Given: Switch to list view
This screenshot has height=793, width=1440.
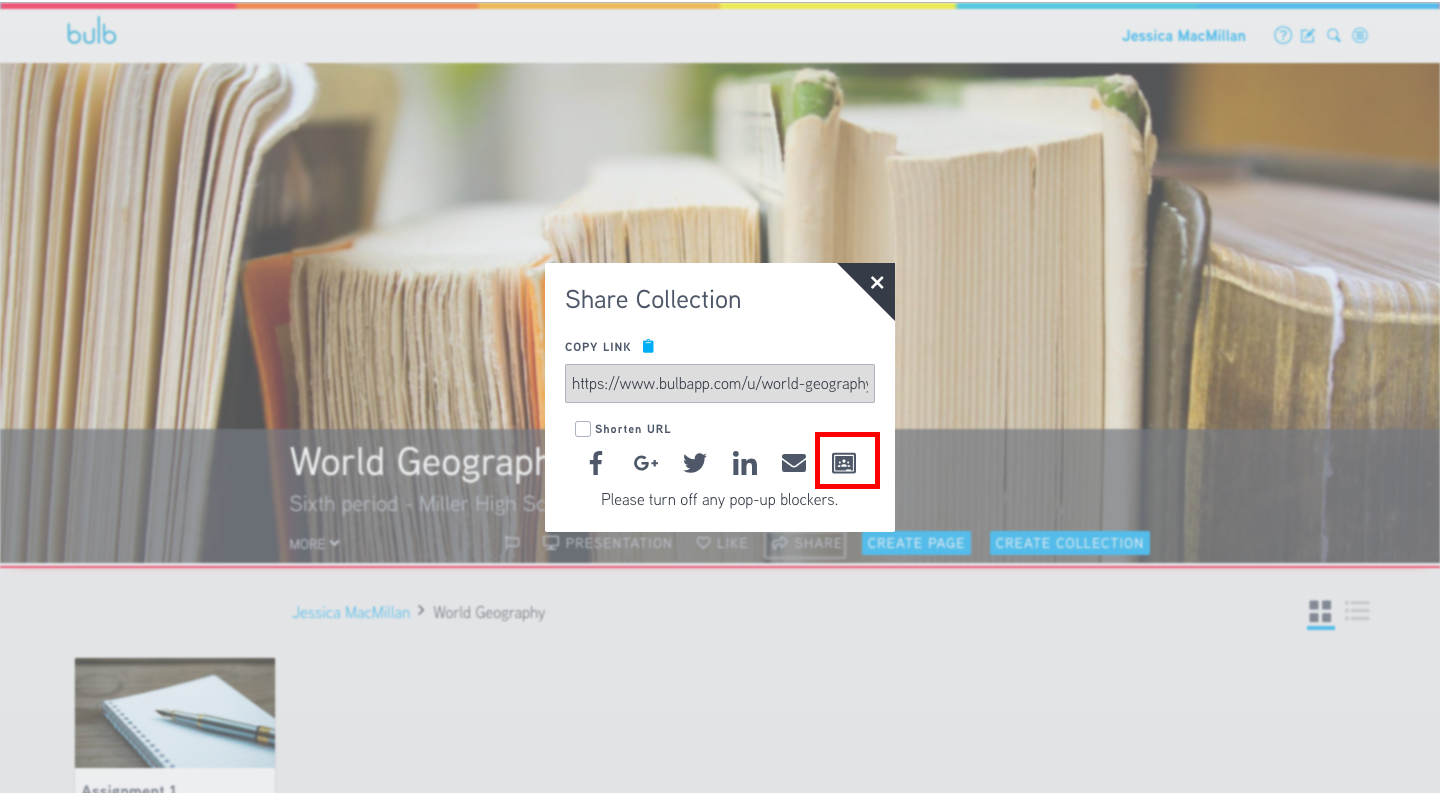Looking at the screenshot, I should pyautogui.click(x=1357, y=611).
